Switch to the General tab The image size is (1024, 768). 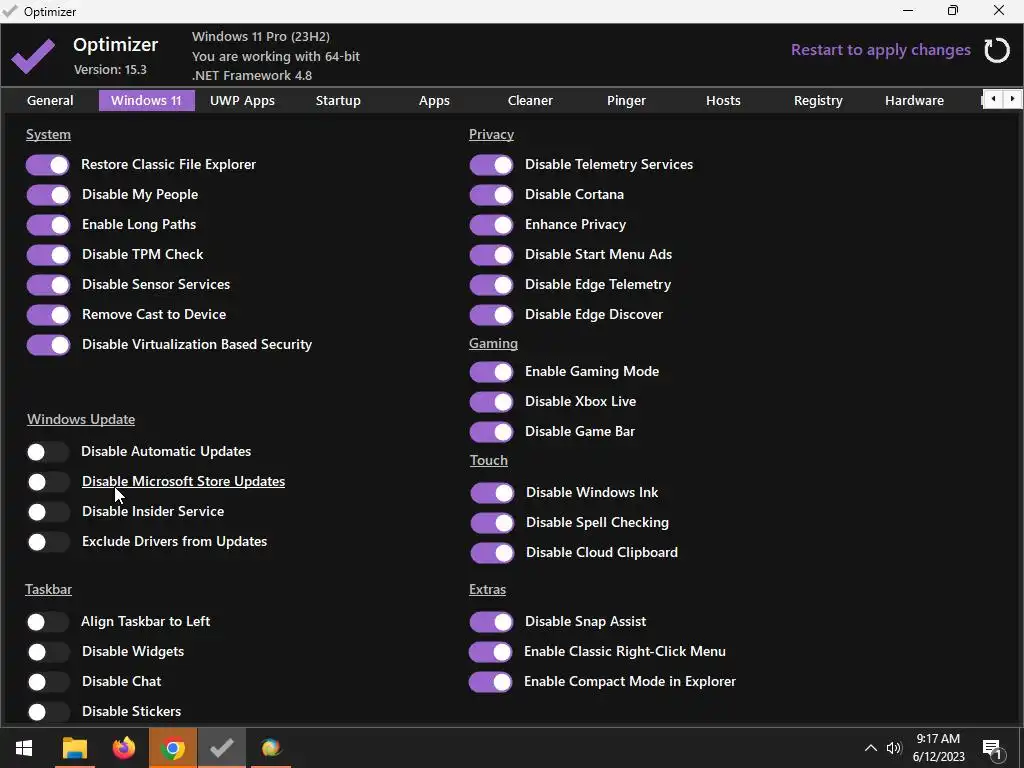pos(50,101)
